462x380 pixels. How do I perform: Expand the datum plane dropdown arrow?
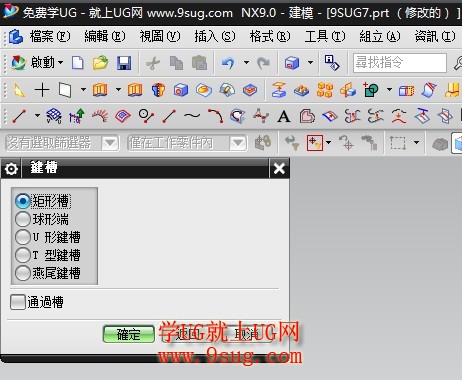83,89
